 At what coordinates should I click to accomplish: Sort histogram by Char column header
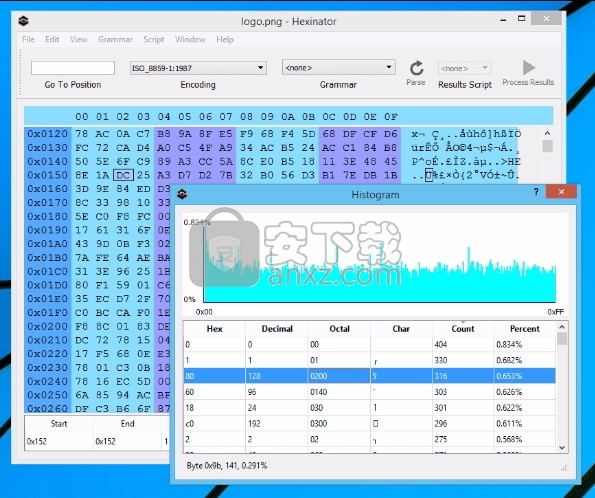(401, 329)
